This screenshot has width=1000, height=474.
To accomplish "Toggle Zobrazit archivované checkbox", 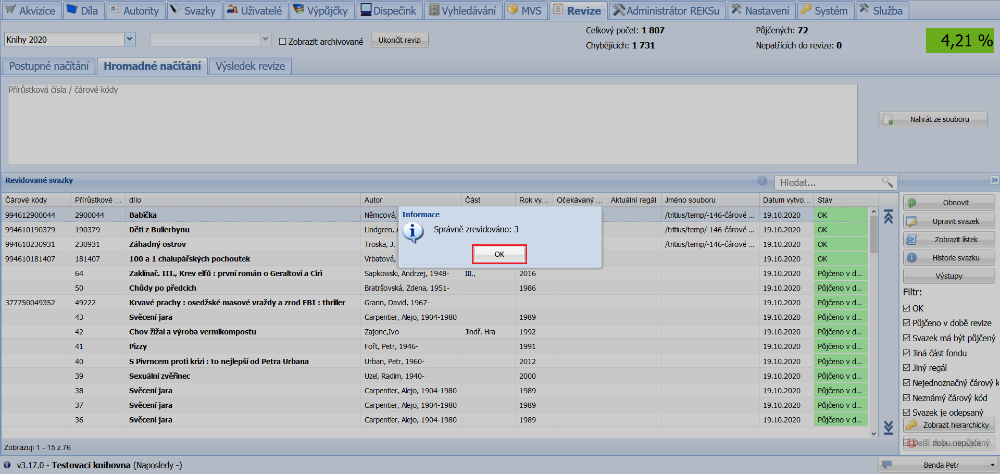I will pyautogui.click(x=282, y=41).
